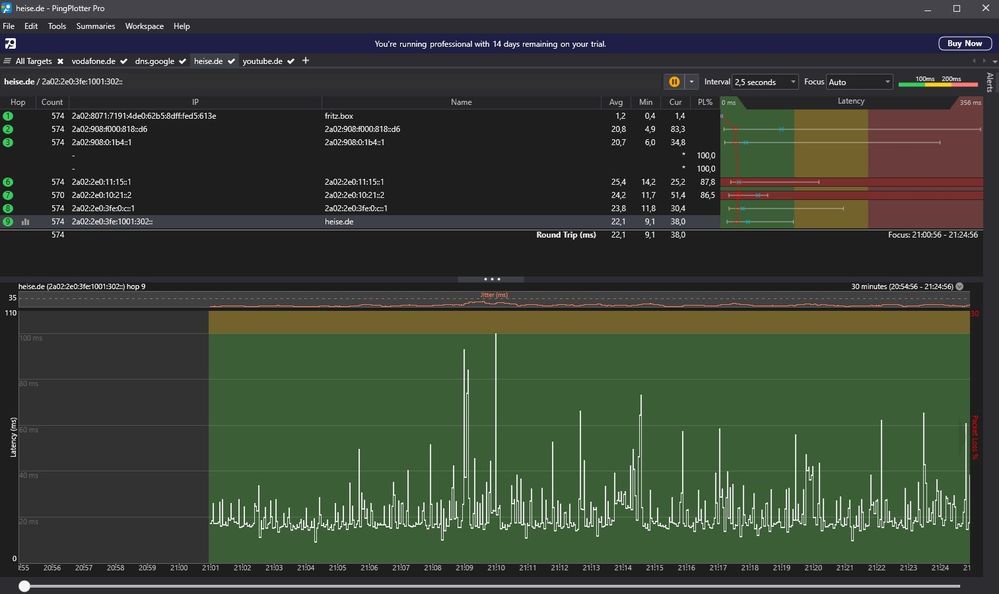Close the All Targets tab
Viewport: 999px width, 594px height.
(60, 61)
